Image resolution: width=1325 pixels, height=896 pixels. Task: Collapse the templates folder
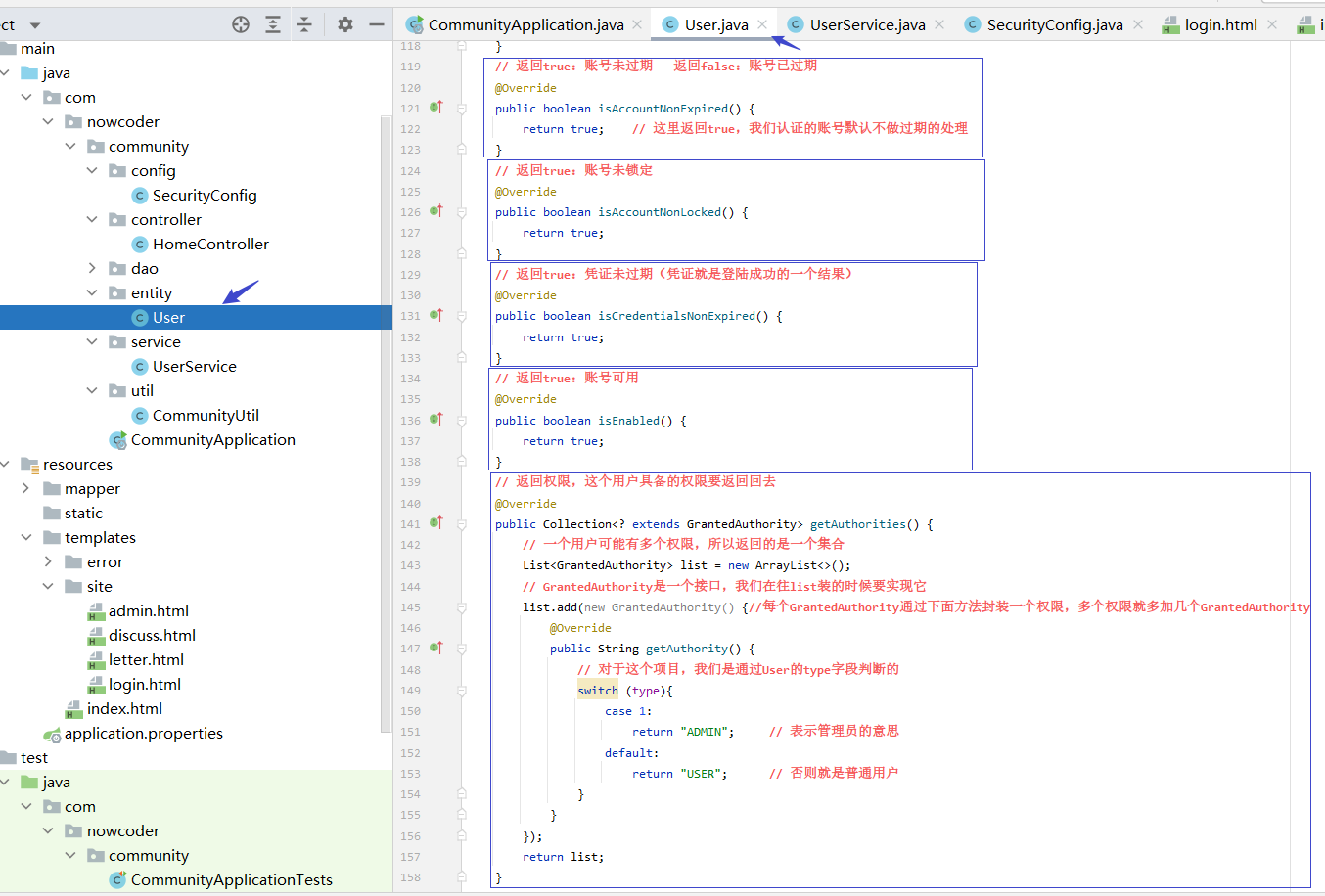[x=26, y=537]
